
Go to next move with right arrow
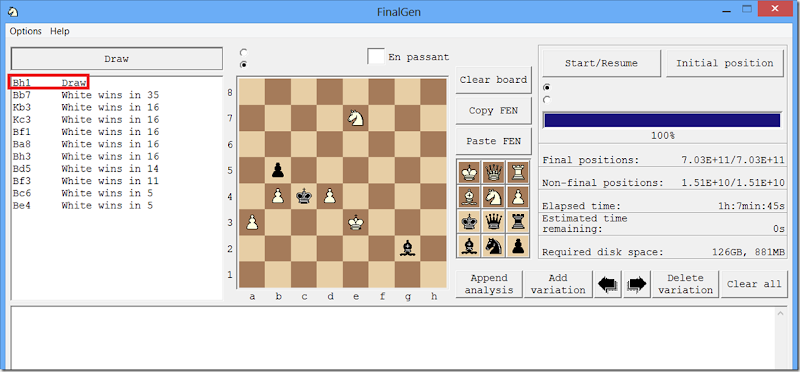[x=636, y=284]
